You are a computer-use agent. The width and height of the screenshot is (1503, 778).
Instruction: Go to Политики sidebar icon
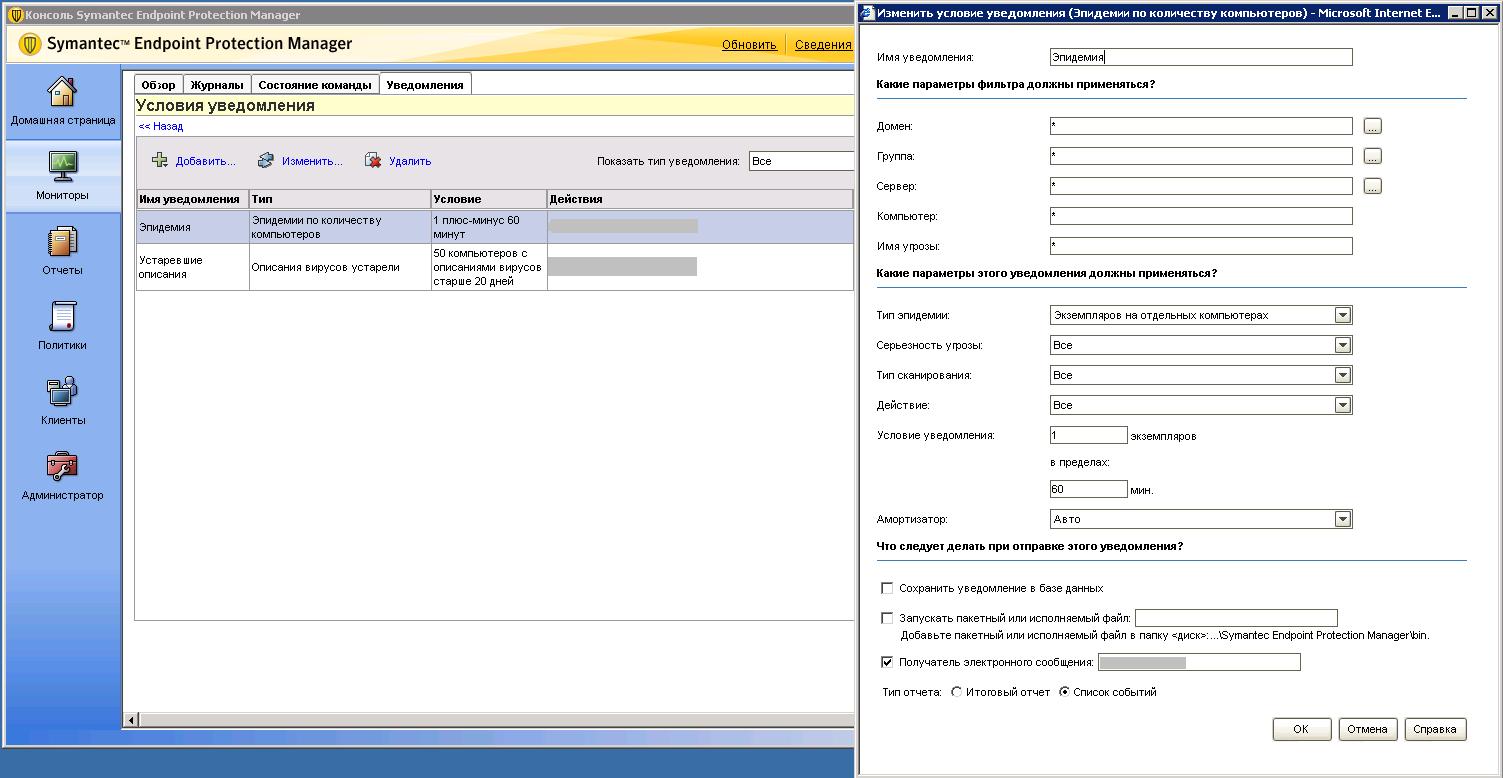(x=62, y=316)
